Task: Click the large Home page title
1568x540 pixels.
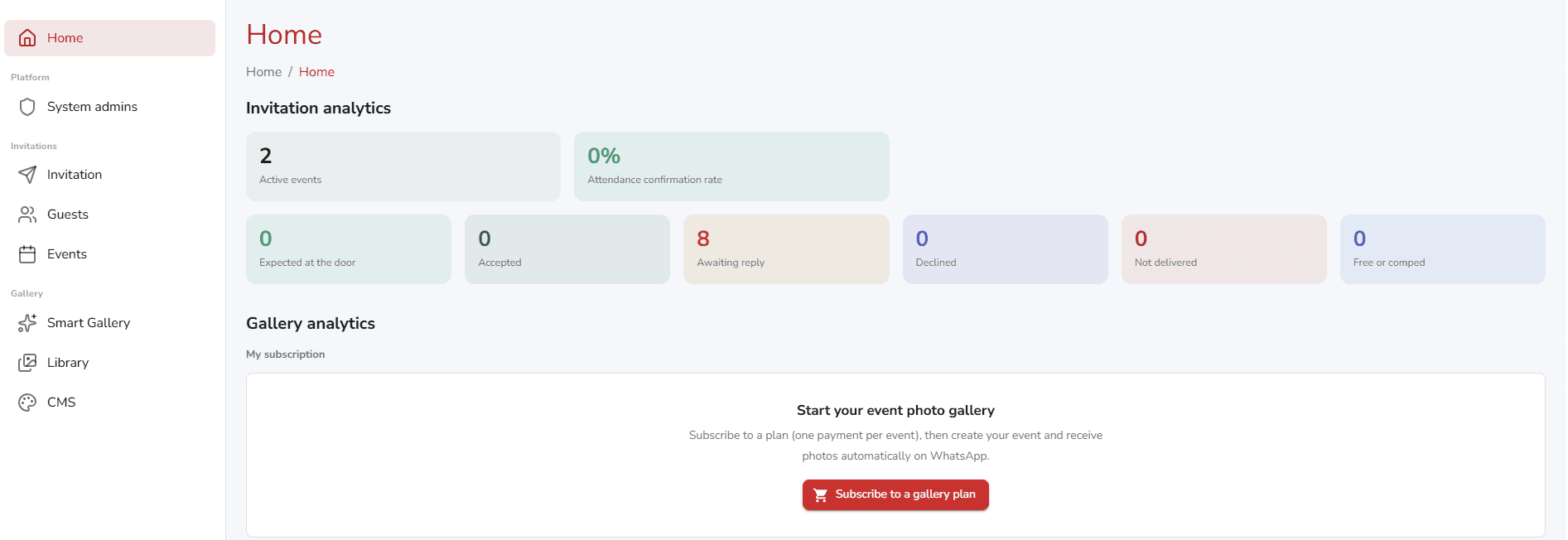Action: pos(284,35)
